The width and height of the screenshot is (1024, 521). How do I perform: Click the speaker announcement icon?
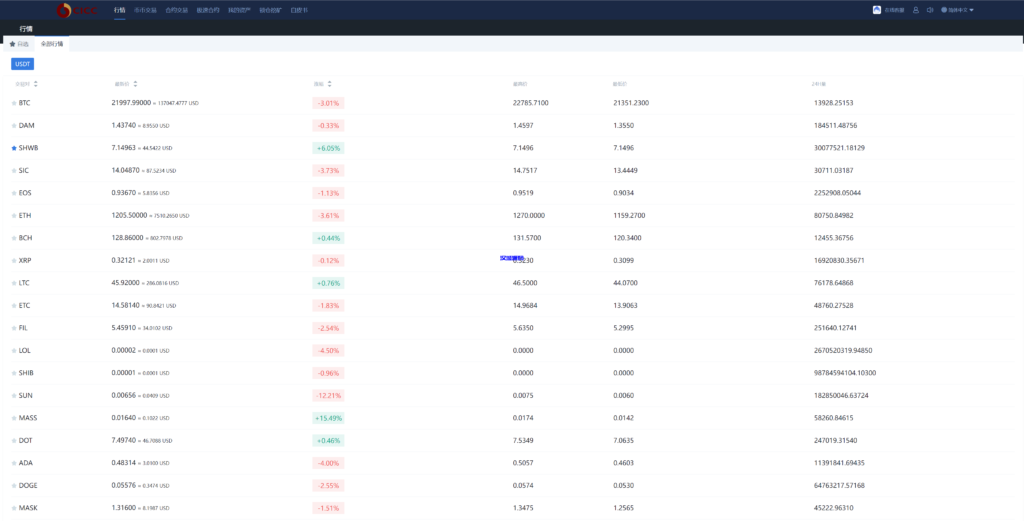click(x=929, y=10)
